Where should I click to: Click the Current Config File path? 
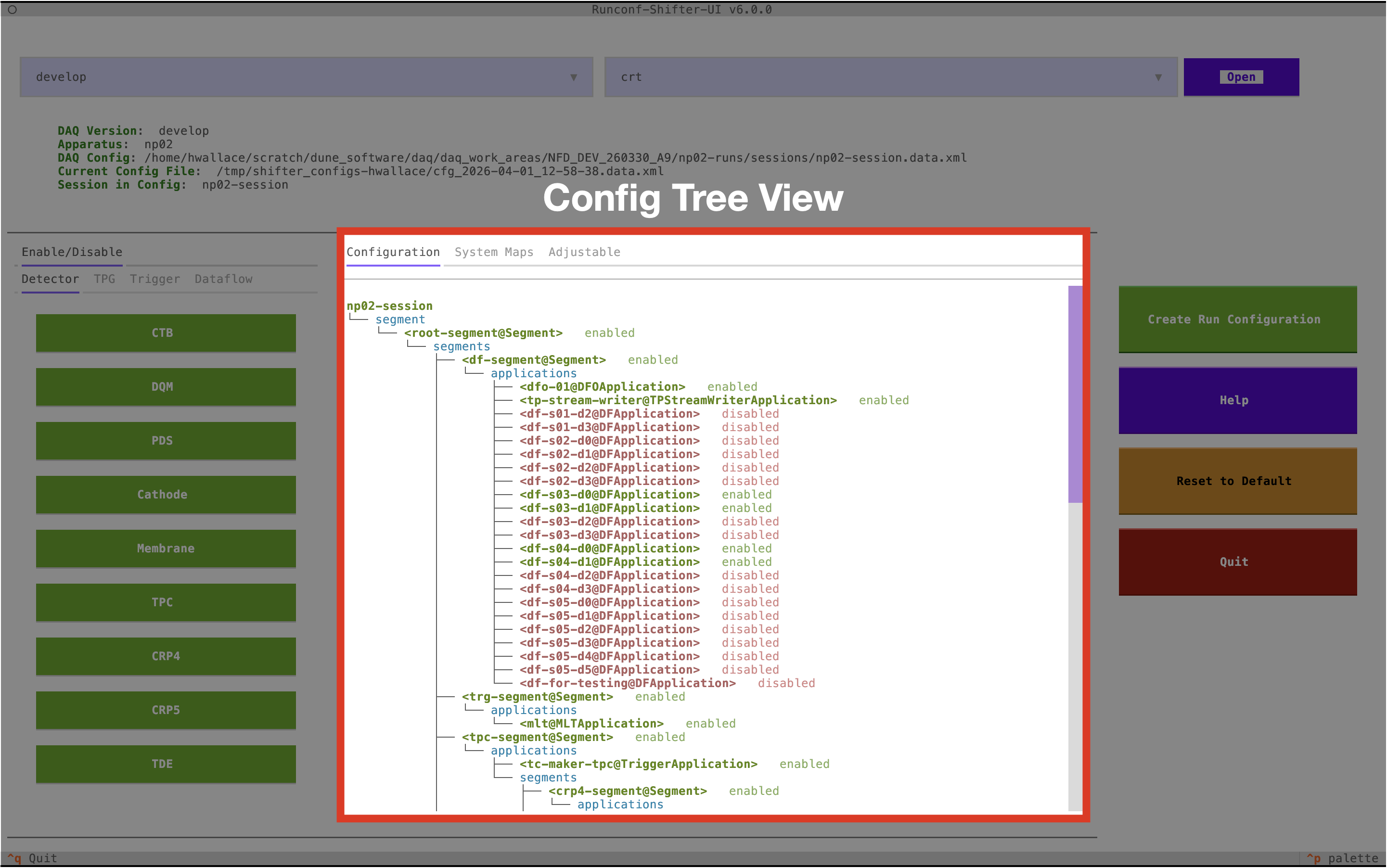pyautogui.click(x=440, y=171)
